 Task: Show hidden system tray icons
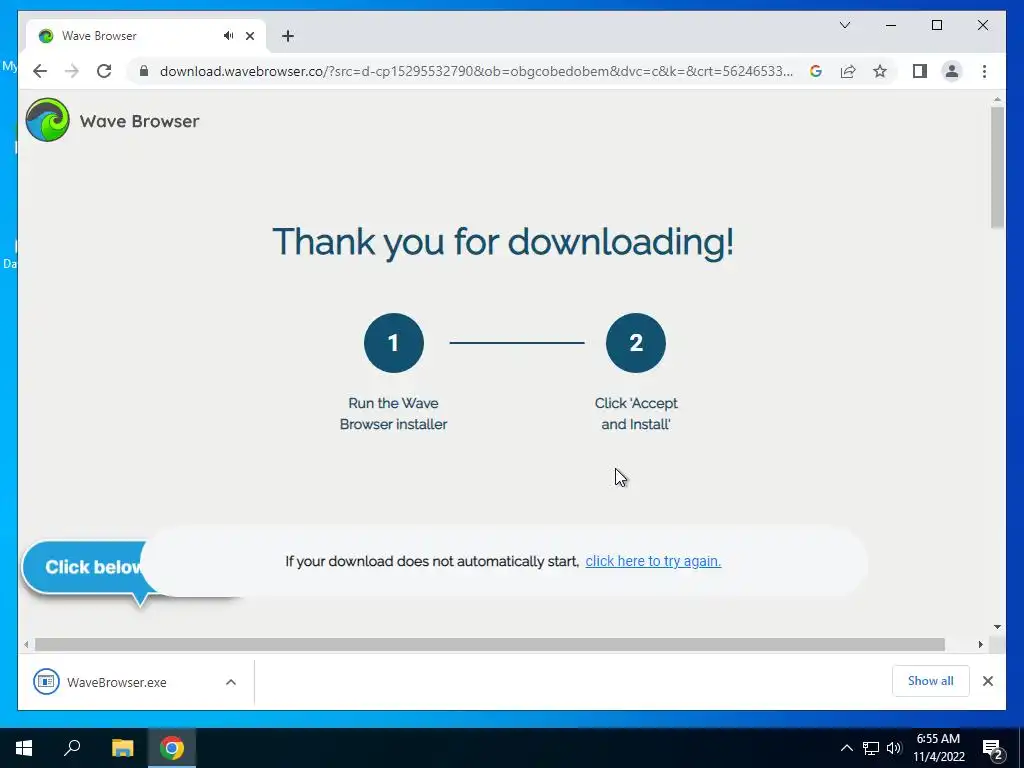pyautogui.click(x=846, y=748)
